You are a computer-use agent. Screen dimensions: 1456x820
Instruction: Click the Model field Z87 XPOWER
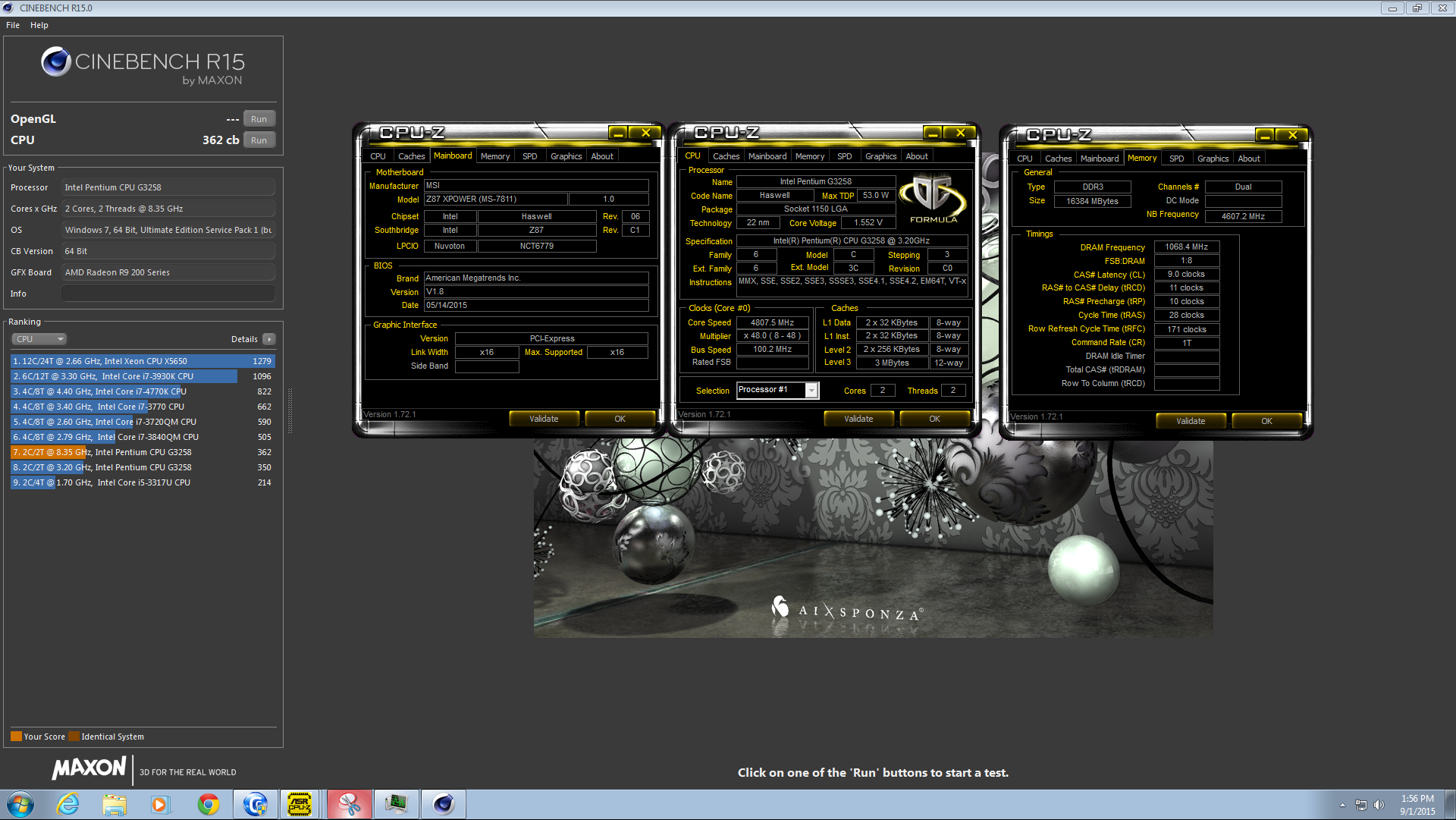495,199
